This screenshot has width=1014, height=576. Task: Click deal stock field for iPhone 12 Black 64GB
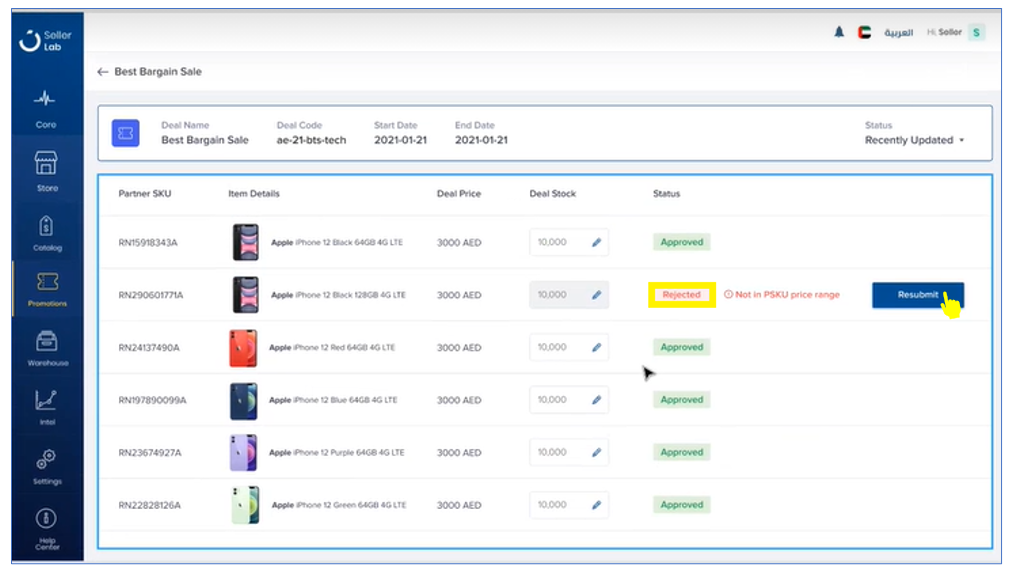(x=568, y=242)
